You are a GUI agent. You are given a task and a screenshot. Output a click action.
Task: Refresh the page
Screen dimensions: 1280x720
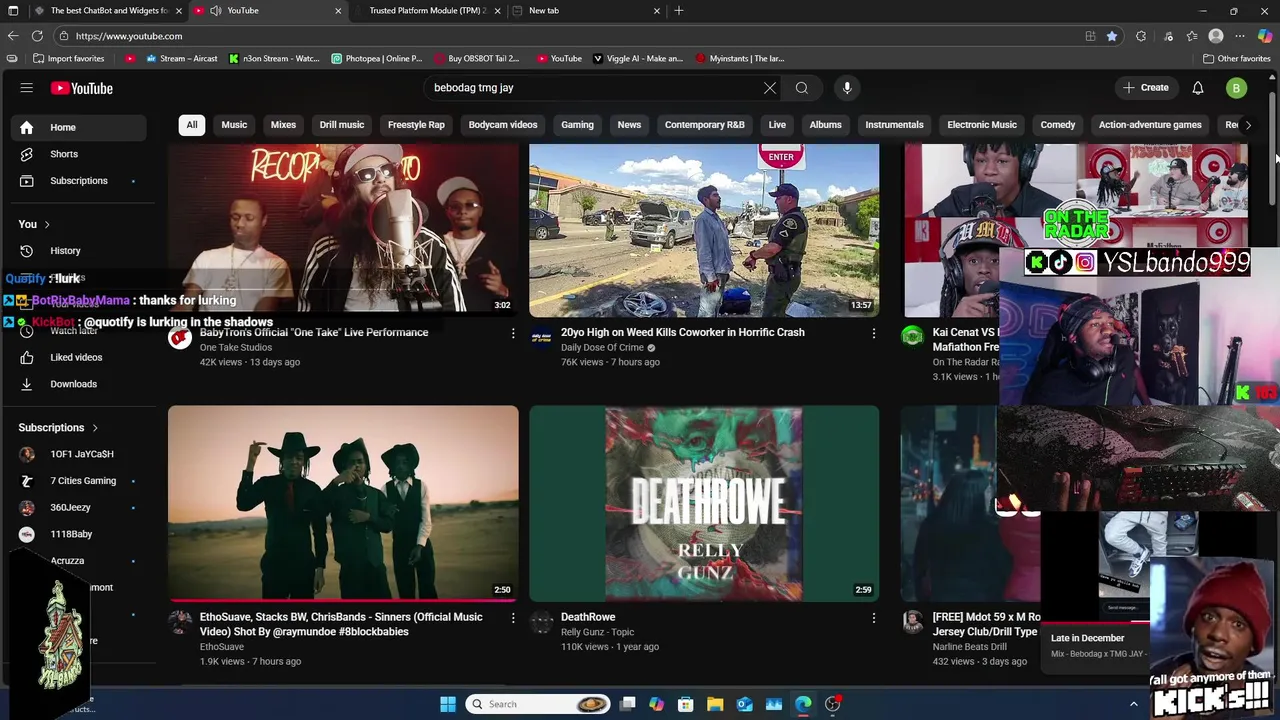pos(37,36)
